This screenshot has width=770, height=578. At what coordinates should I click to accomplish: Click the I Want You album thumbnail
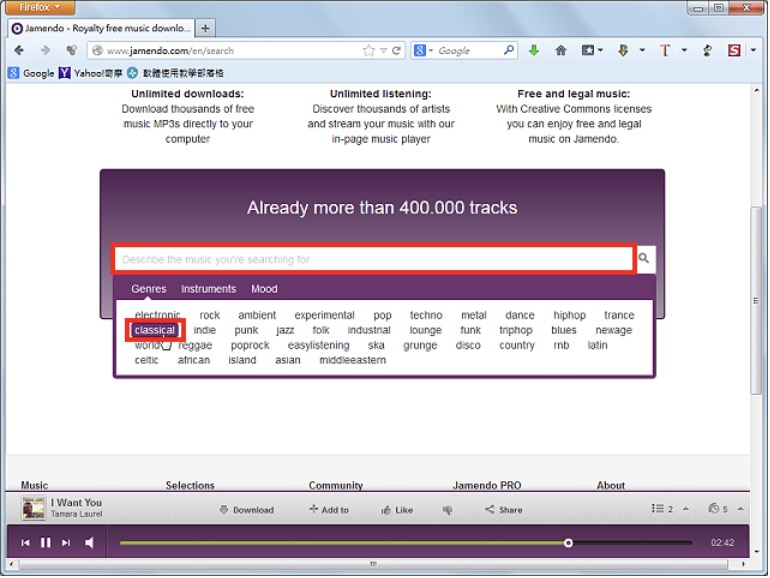[x=33, y=508]
